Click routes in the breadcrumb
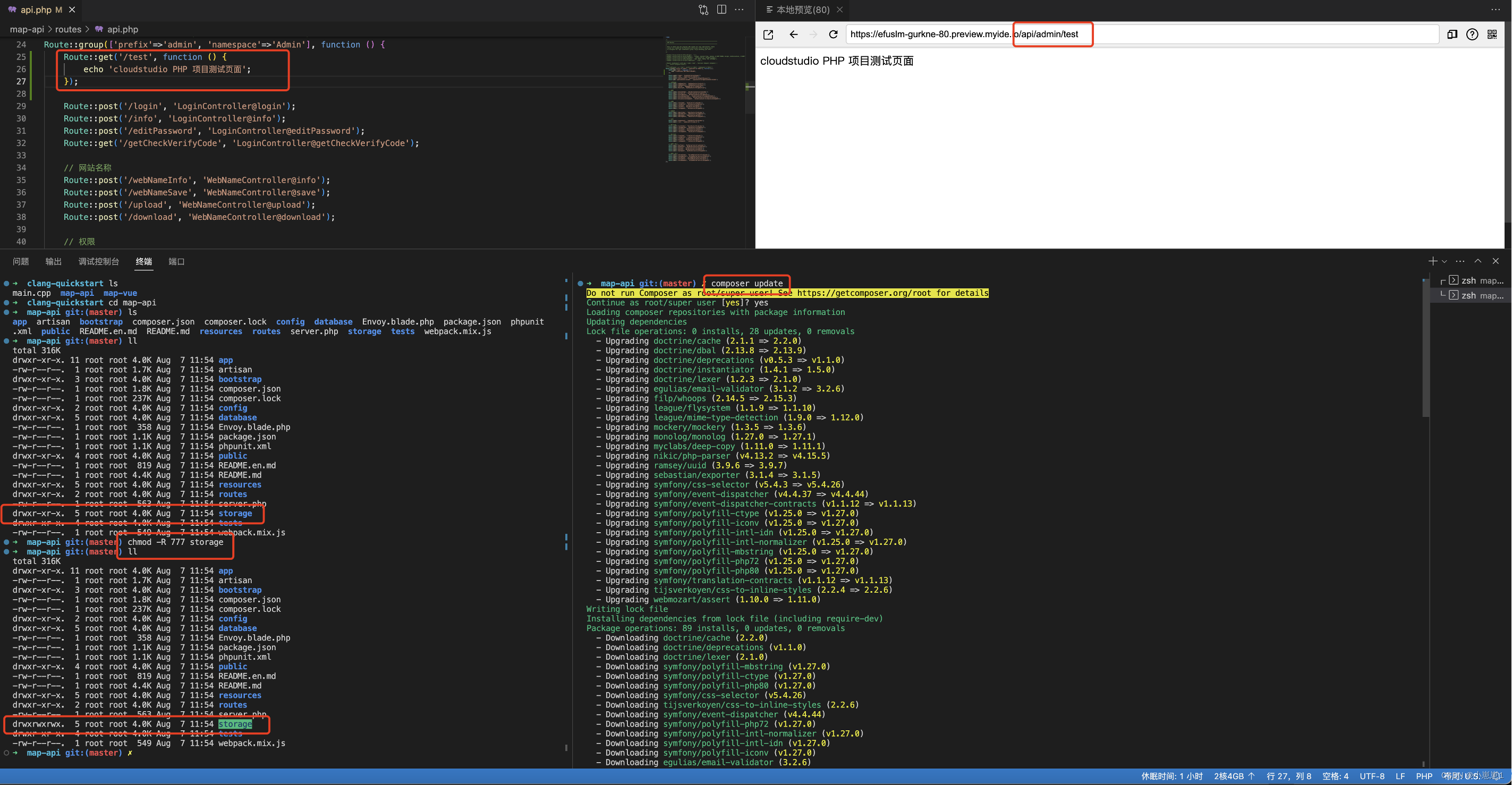 68,29
